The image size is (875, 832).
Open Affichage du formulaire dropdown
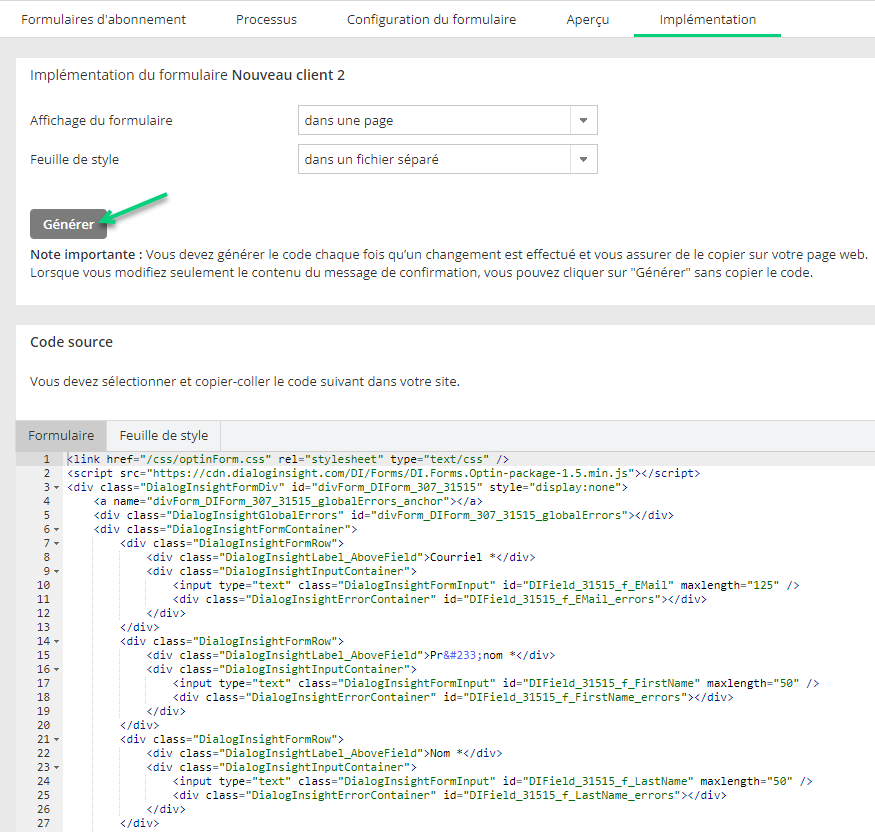point(448,120)
